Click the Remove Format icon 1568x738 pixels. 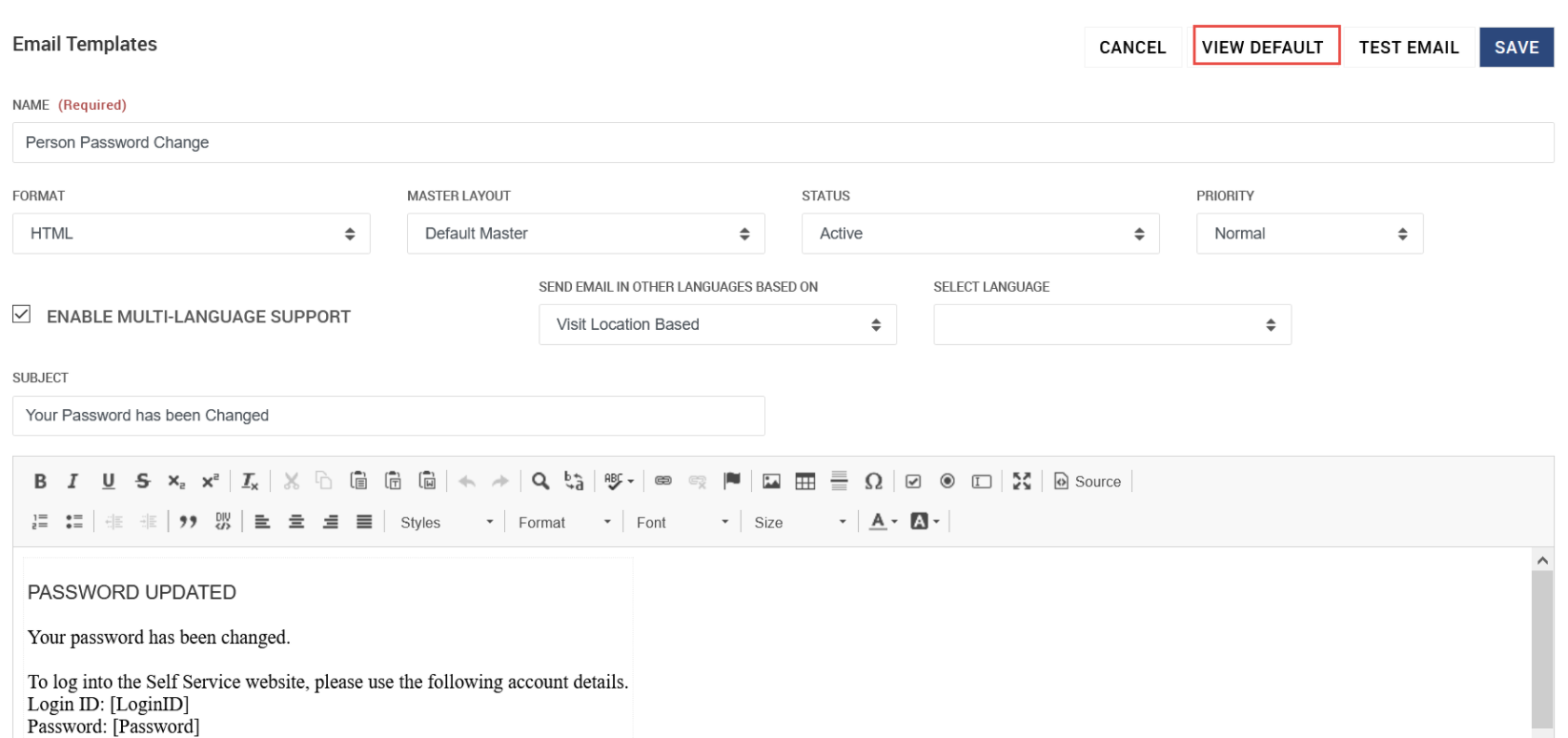250,482
